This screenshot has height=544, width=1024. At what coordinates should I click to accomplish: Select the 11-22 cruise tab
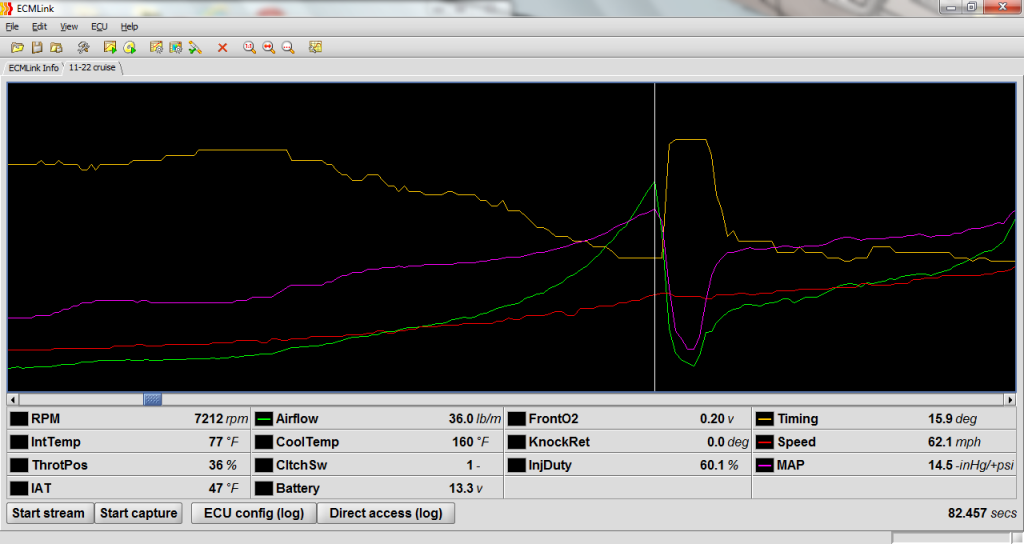tap(92, 67)
